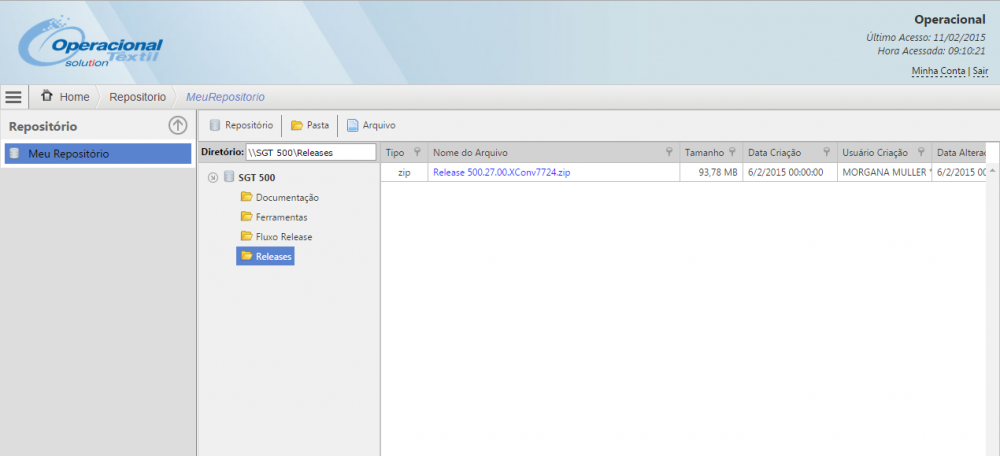Collapse the SGT 500 tree node

coord(213,178)
